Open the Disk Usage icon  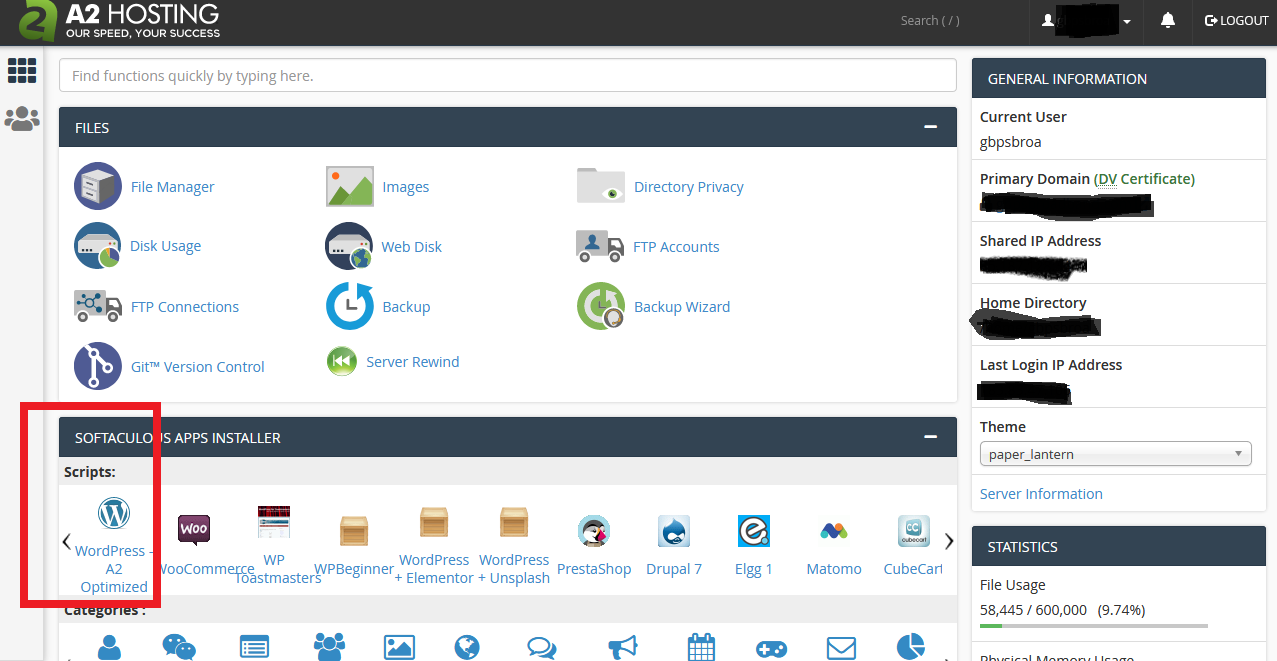98,246
